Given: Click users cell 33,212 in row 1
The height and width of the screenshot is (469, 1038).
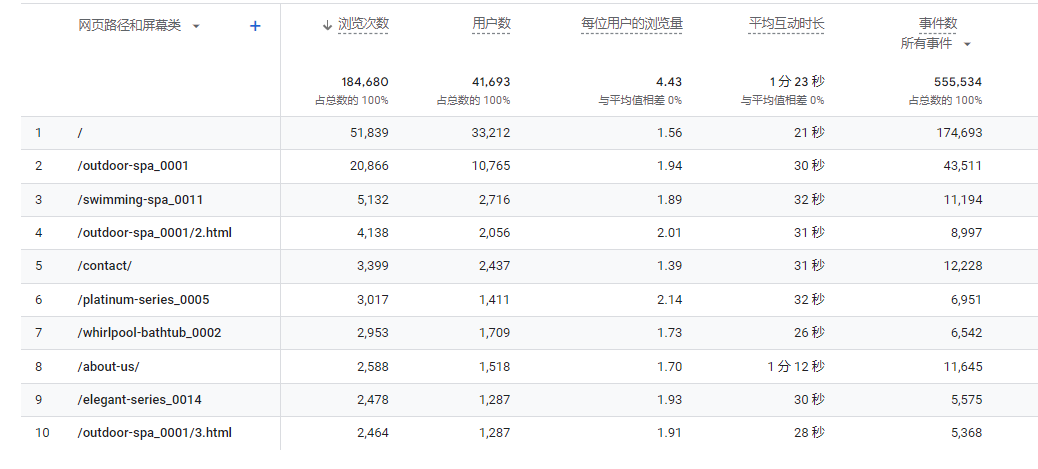Looking at the screenshot, I should (491, 132).
